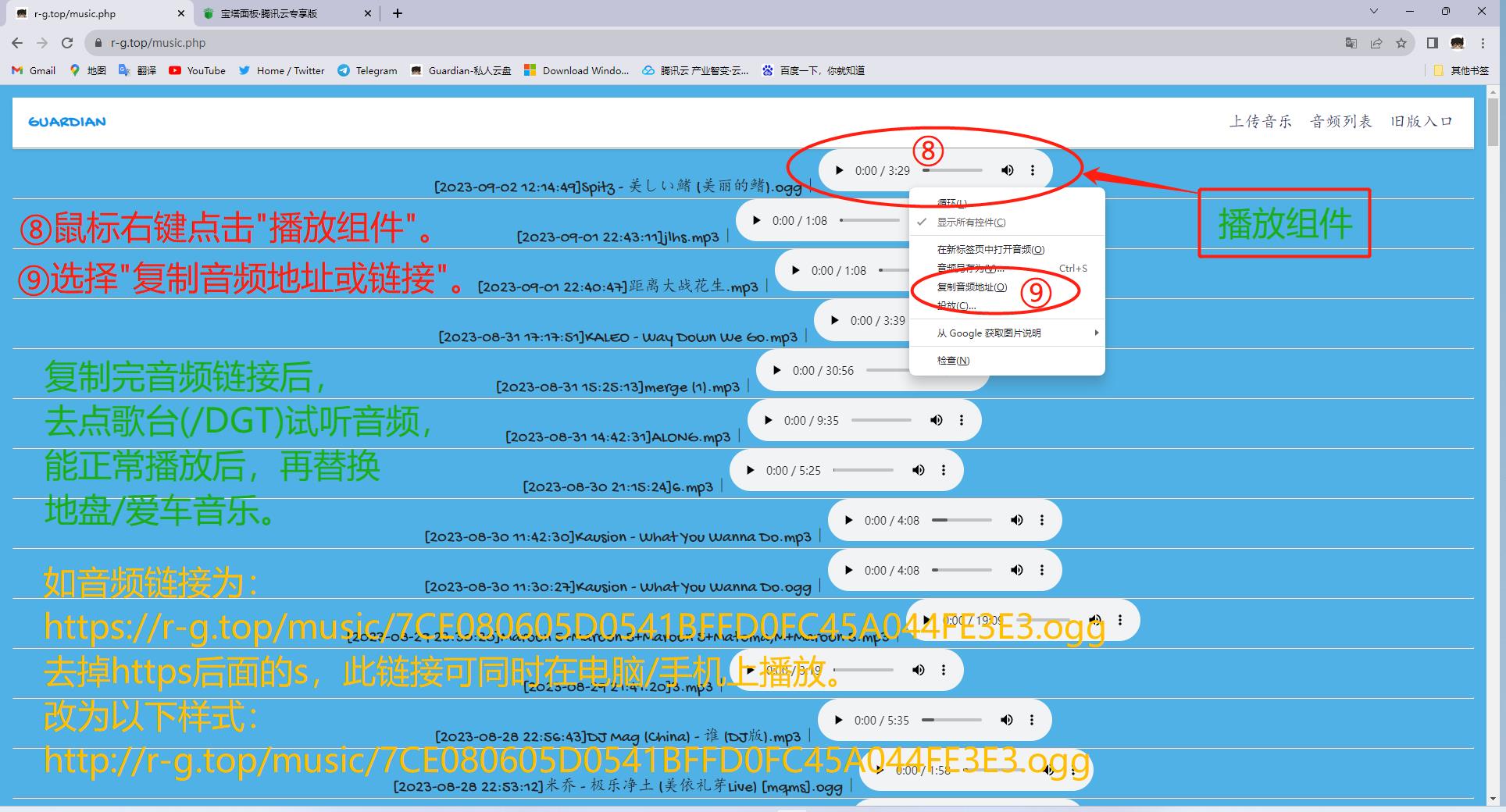Open the YouTube bookmark

click(x=197, y=70)
